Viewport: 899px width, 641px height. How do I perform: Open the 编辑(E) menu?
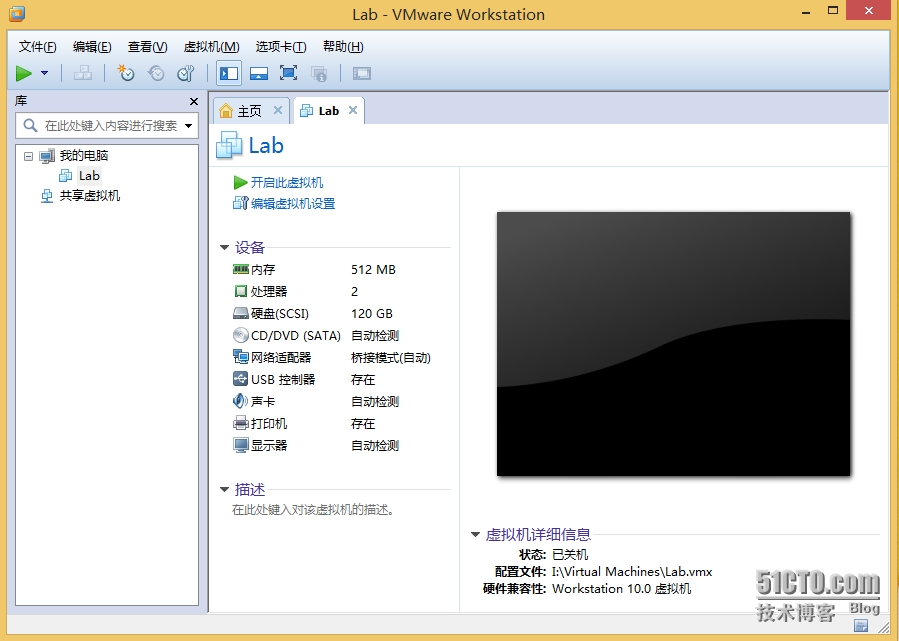[92, 46]
